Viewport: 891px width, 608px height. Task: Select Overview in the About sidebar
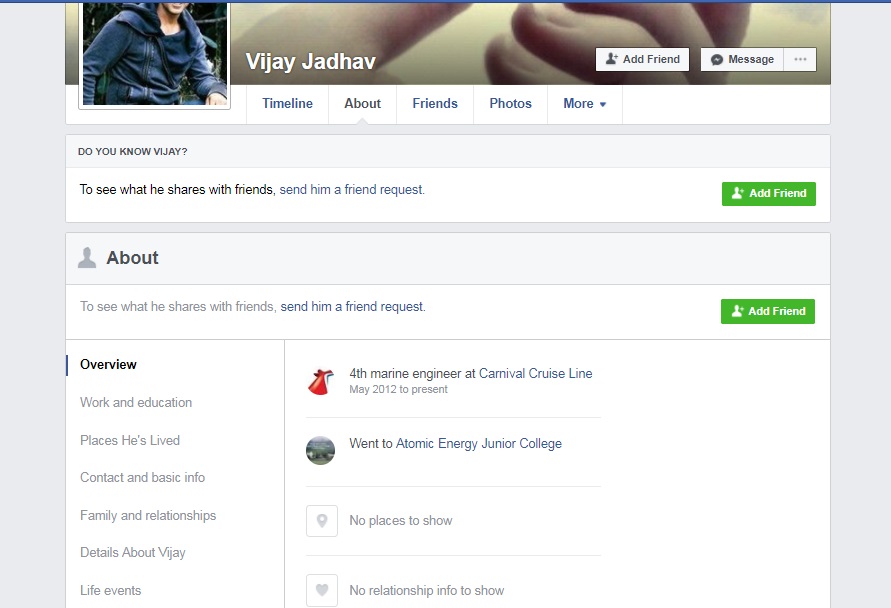tap(108, 365)
